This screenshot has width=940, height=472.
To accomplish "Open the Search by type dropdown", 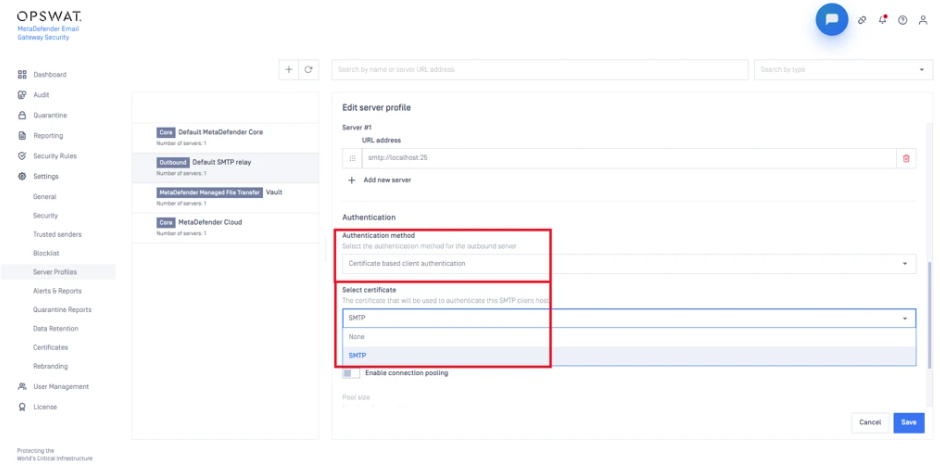I will (x=843, y=70).
